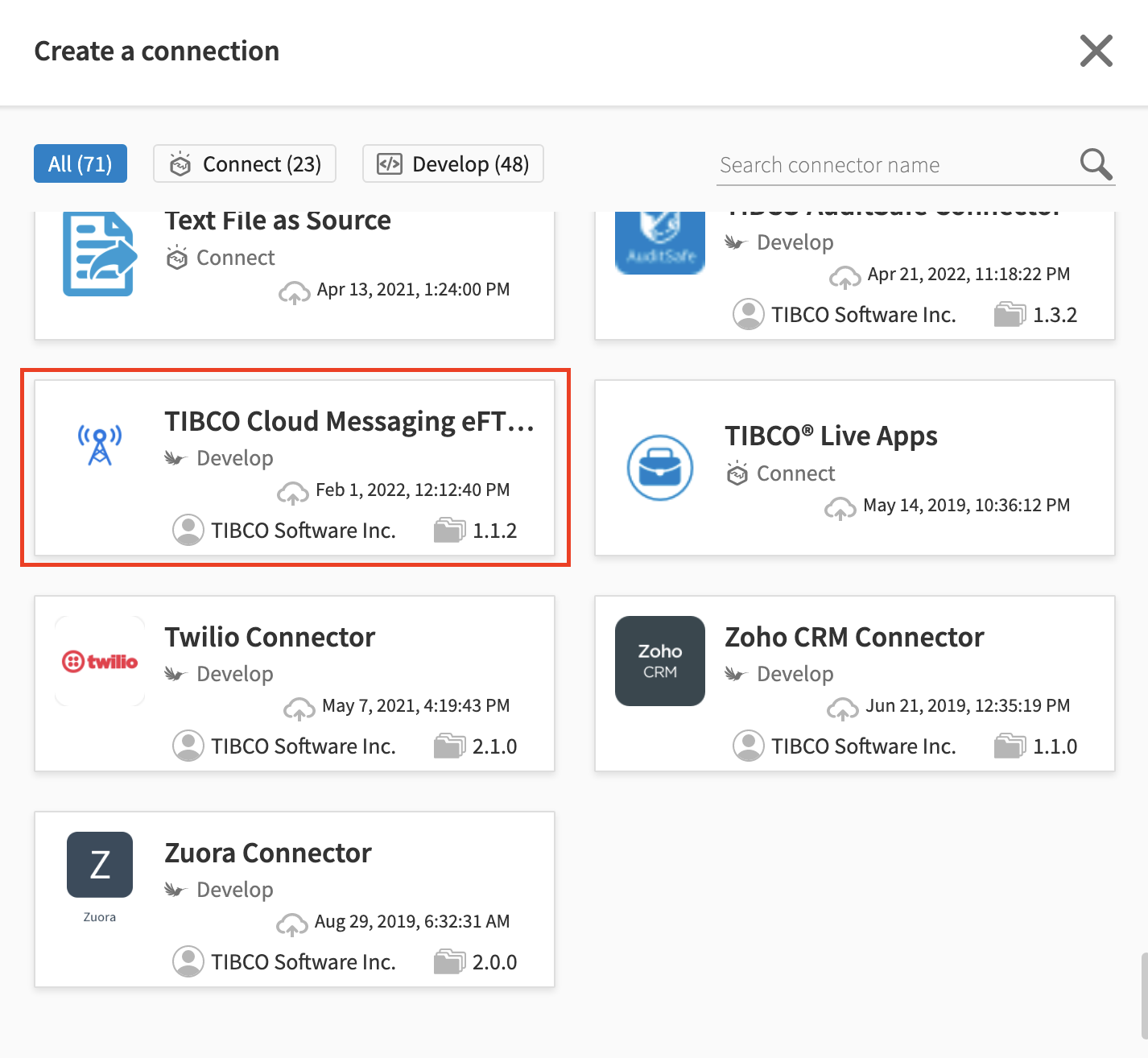The image size is (1148, 1058).
Task: Click the code icon in Develop filter
Action: pos(390,164)
